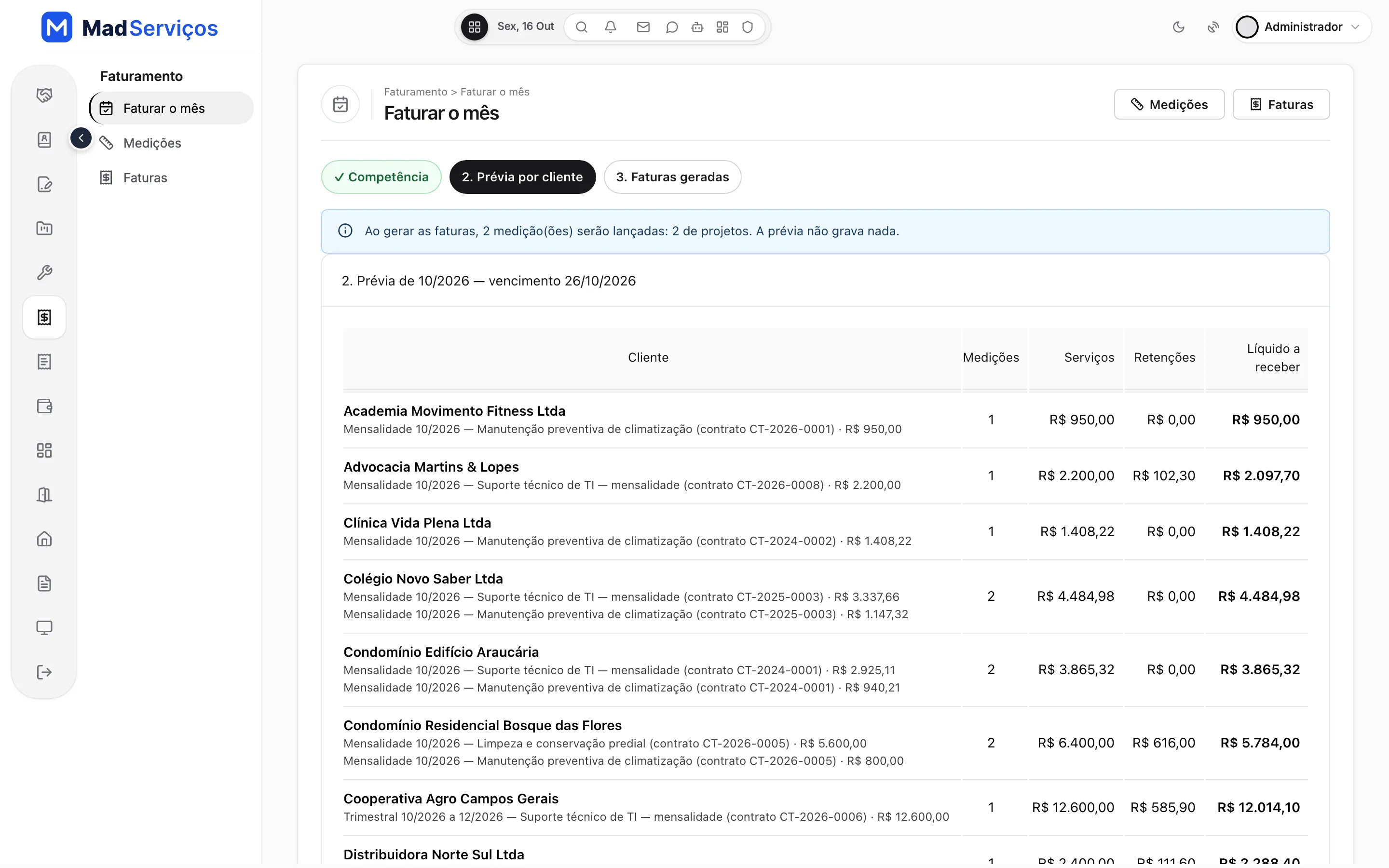Open the lined receipt sidebar icon
Image resolution: width=1389 pixels, height=868 pixels.
click(44, 362)
